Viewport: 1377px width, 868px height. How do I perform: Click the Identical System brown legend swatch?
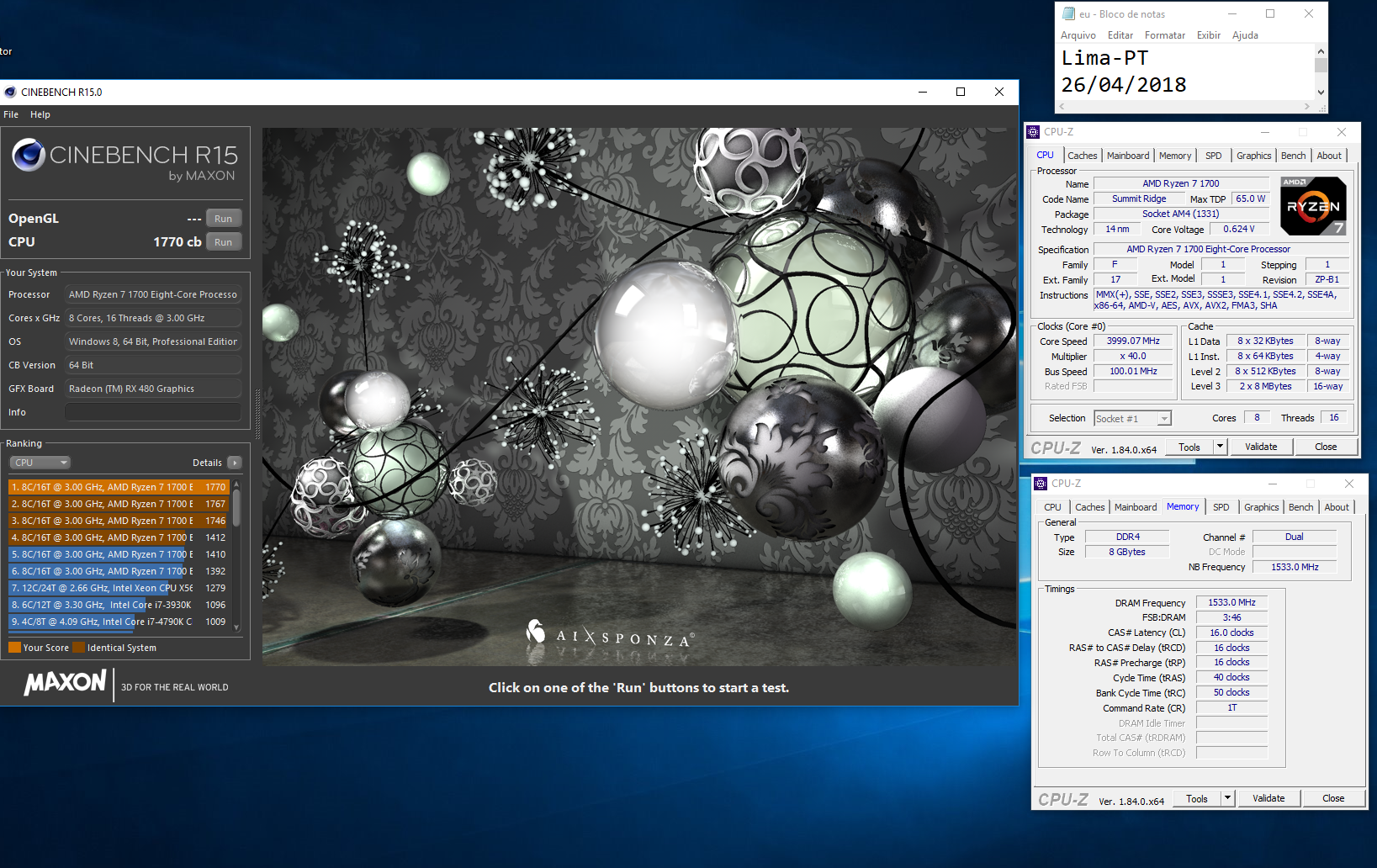[79, 648]
